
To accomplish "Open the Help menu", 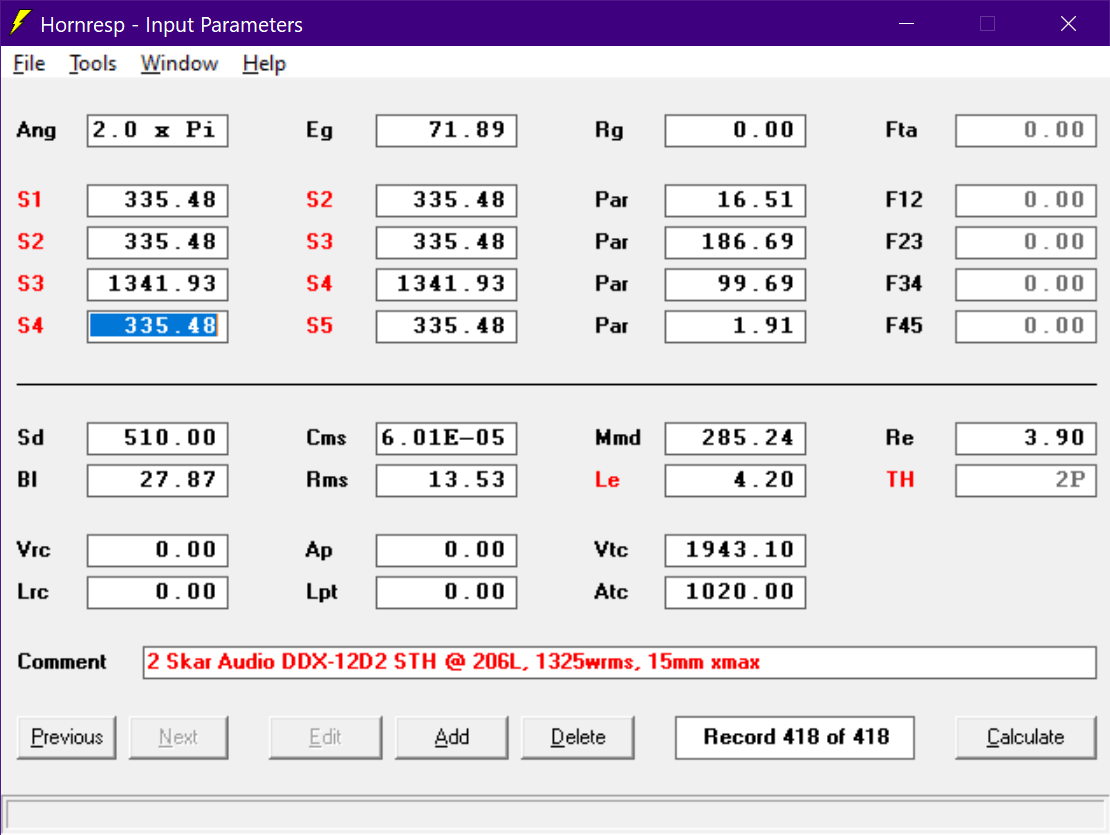I will [x=264, y=64].
